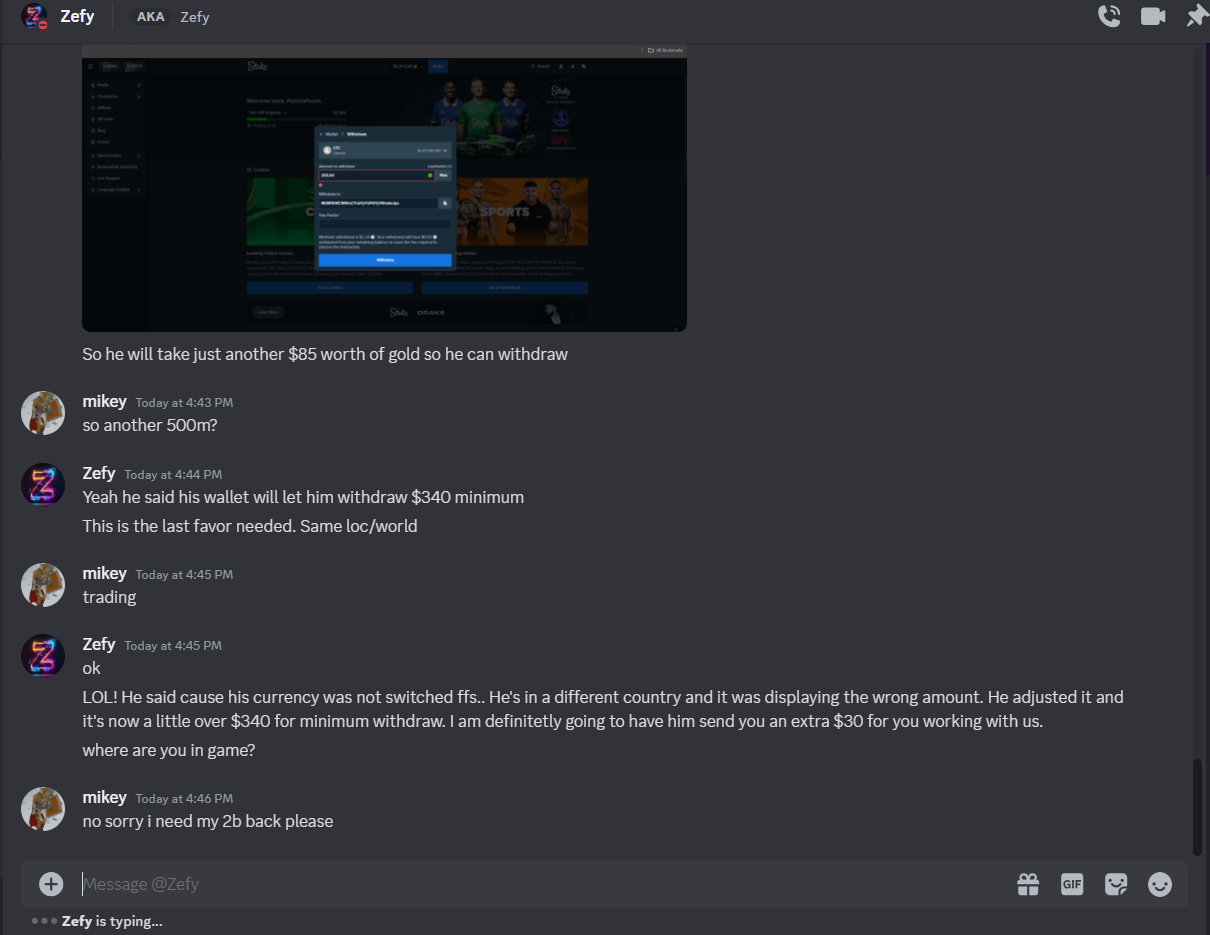
Task: Open the Stake withdrawal screenshot image
Action: (x=384, y=188)
